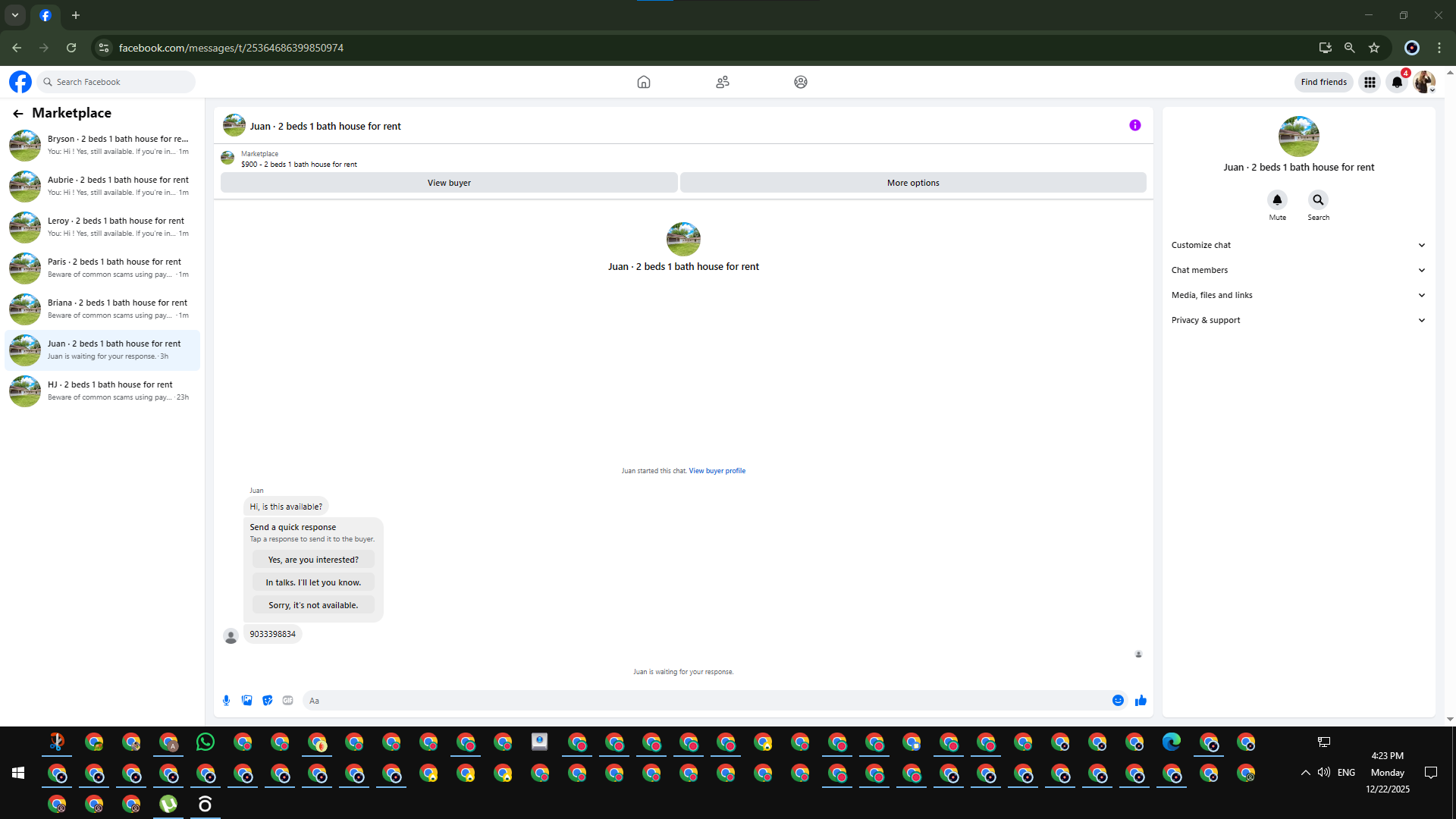This screenshot has height=819, width=1456.
Task: Open the notifications bell in top bar
Action: point(1397,82)
